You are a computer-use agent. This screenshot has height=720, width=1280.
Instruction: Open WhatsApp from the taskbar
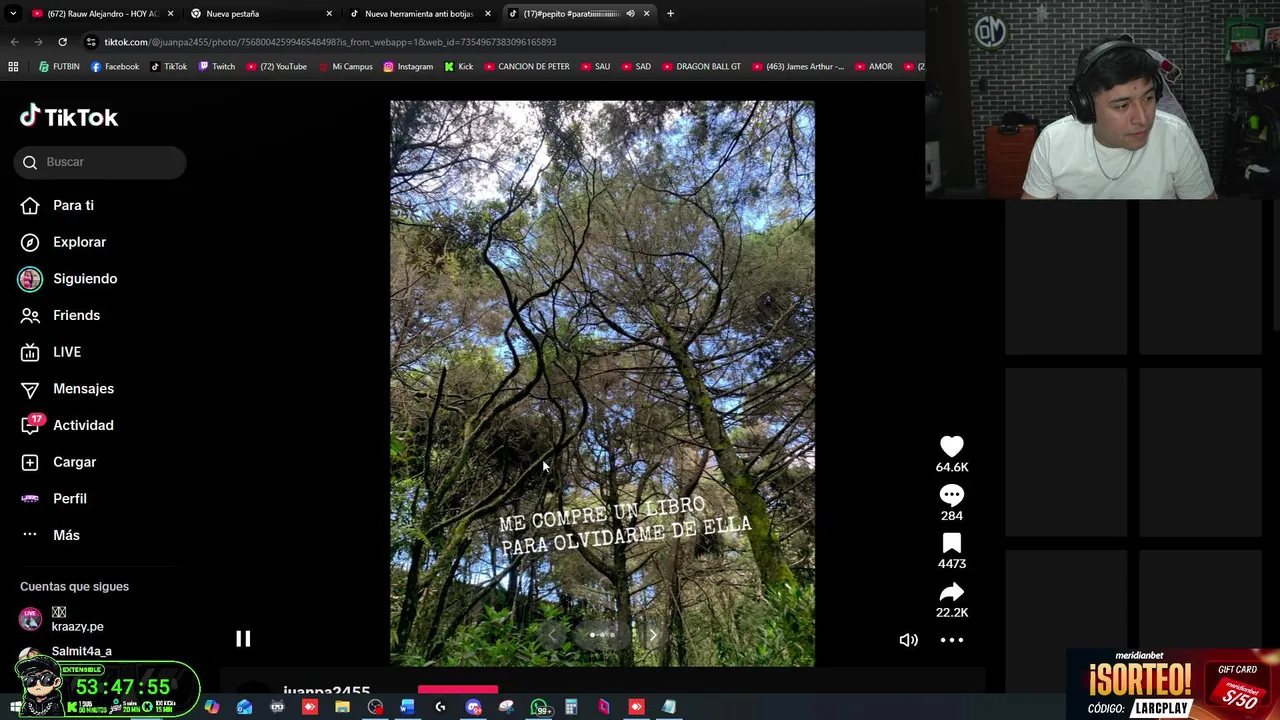(540, 707)
